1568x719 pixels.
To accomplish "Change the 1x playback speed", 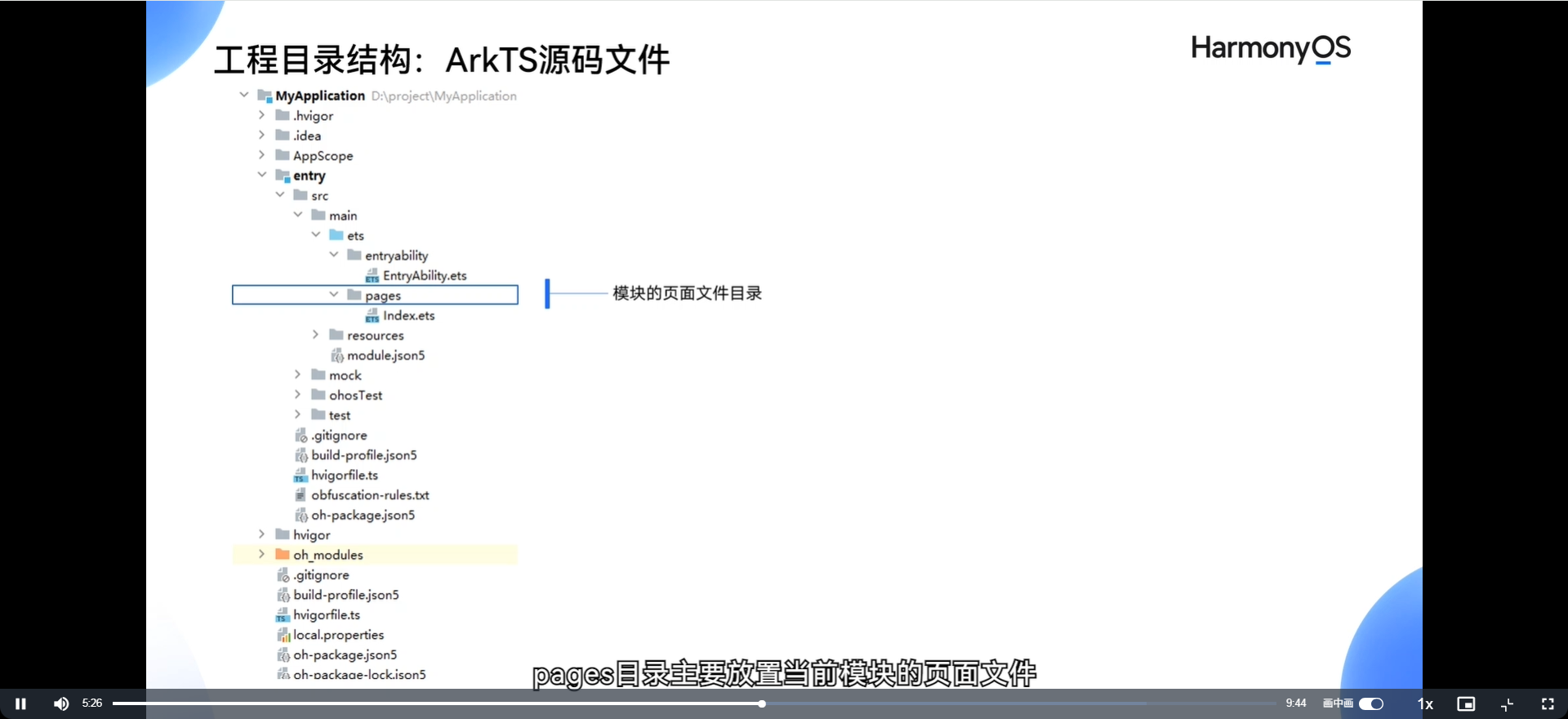I will (x=1425, y=703).
